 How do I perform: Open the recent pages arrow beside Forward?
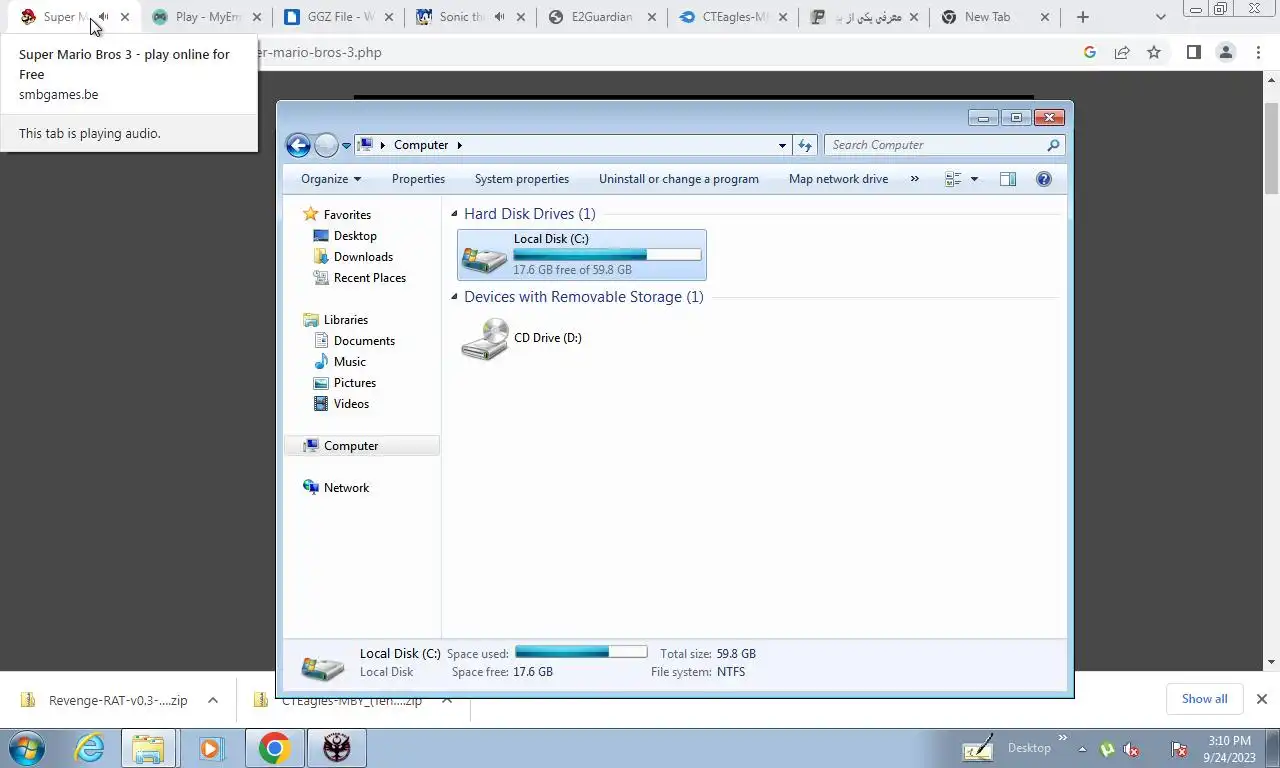pos(347,145)
